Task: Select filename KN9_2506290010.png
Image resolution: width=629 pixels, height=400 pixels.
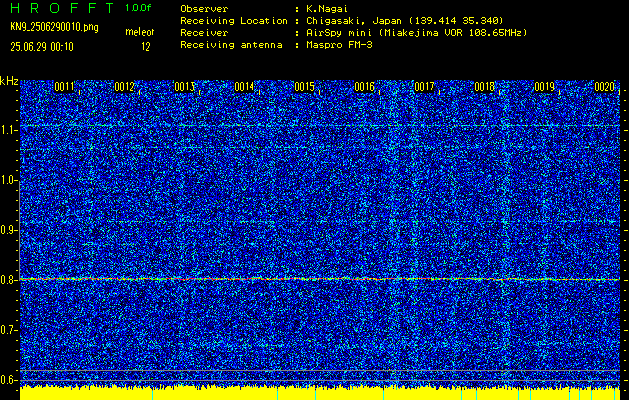Action: tap(54, 27)
